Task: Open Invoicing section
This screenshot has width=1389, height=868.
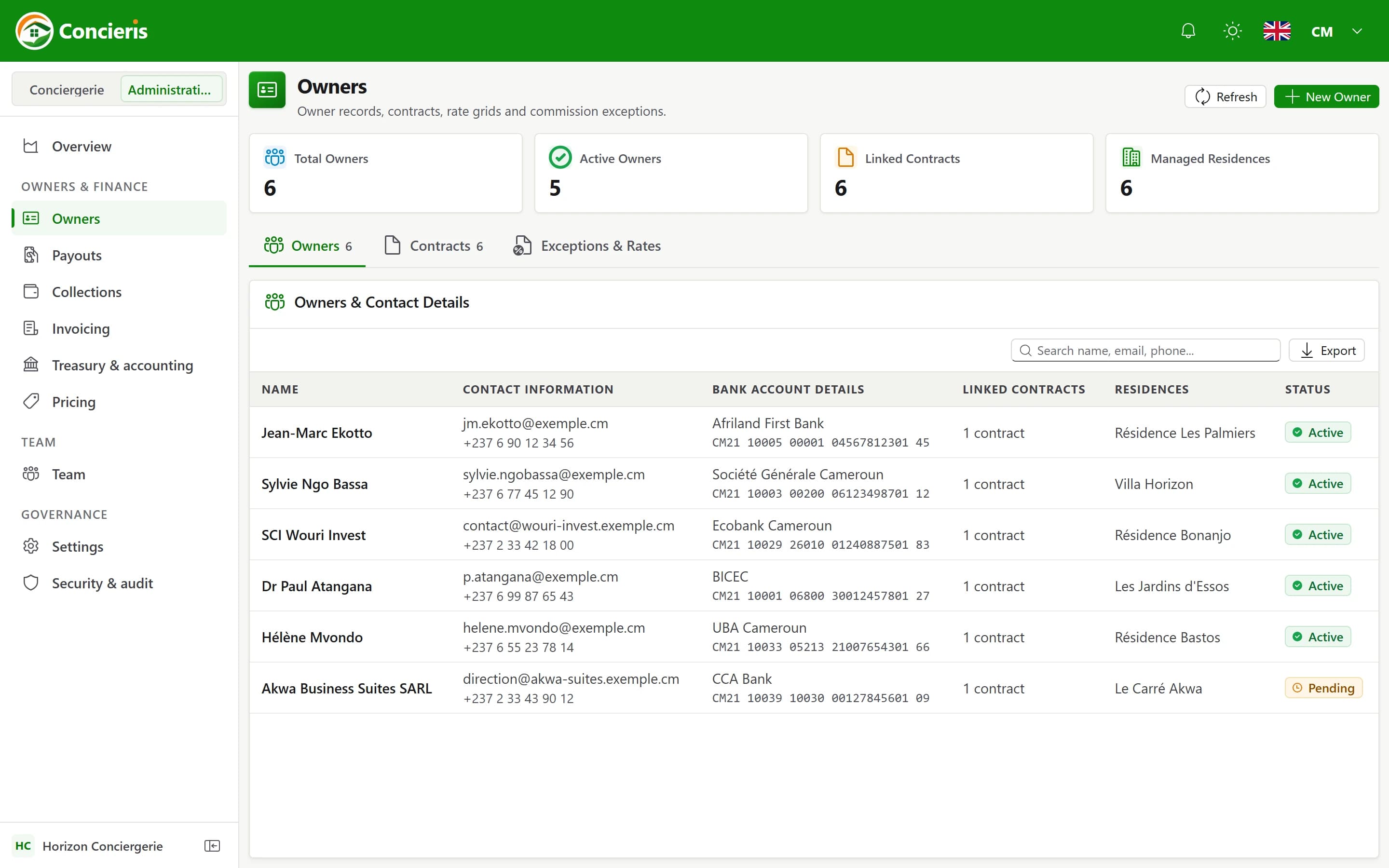Action: (119, 328)
